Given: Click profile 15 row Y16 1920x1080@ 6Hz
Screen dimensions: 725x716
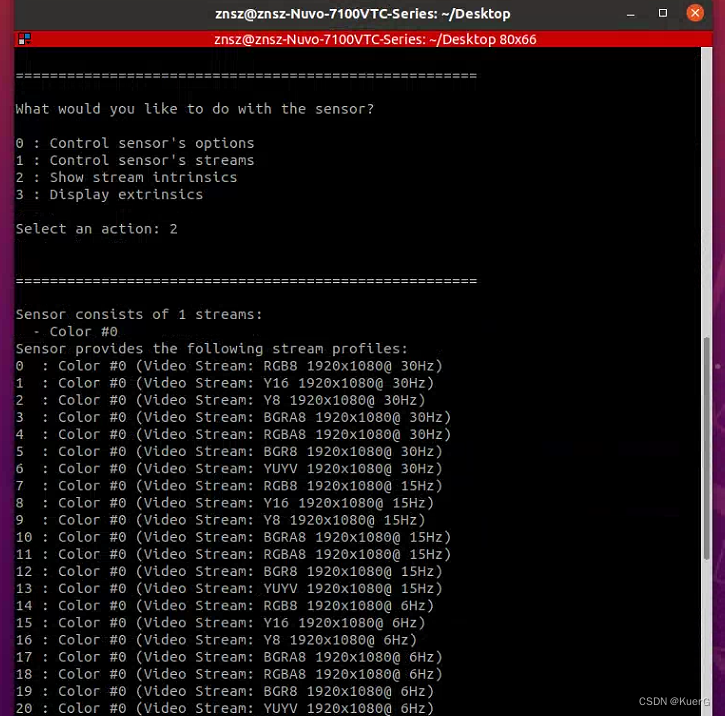Looking at the screenshot, I should tap(221, 622).
